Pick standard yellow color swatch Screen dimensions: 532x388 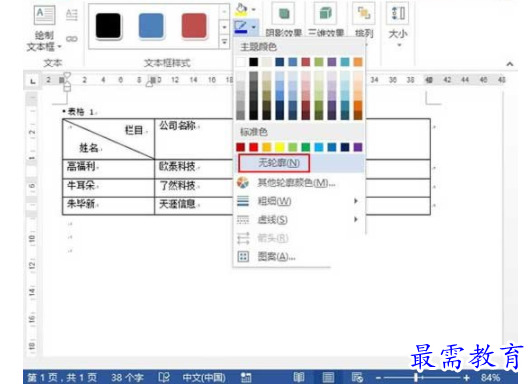coord(280,147)
